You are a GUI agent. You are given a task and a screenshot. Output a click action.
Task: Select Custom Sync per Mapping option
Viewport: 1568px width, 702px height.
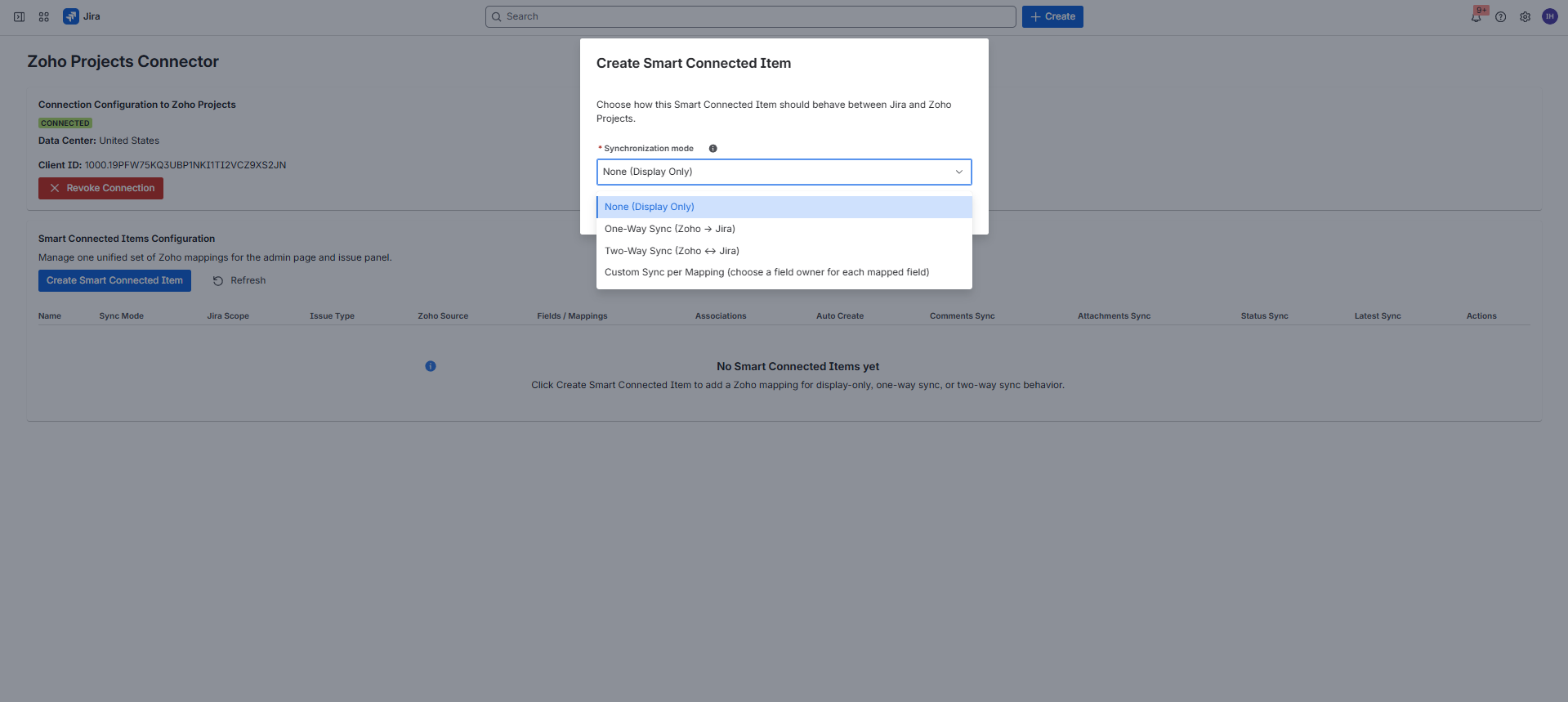(x=784, y=272)
